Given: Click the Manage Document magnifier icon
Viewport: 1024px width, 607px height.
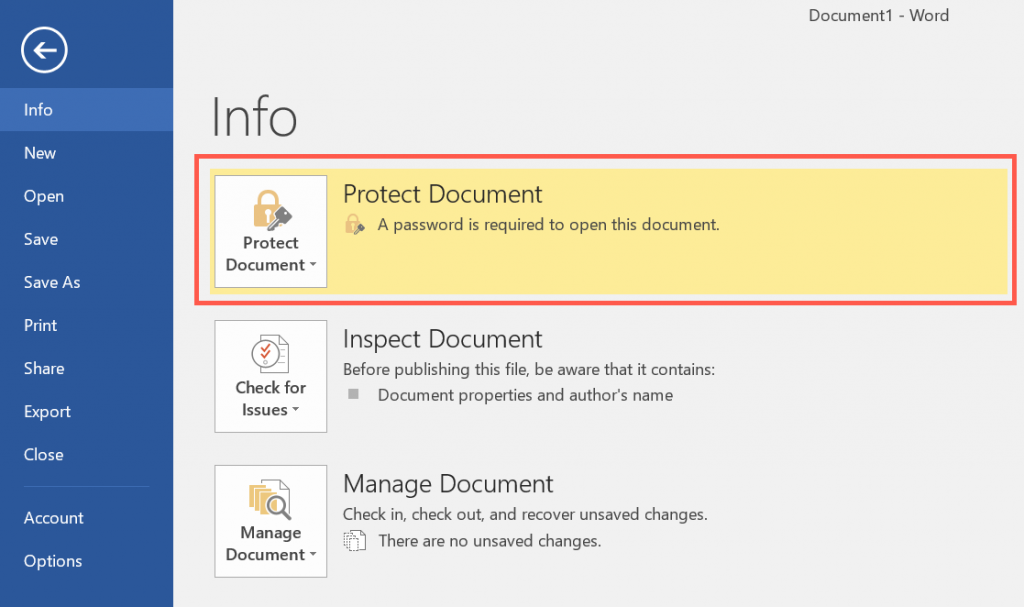Looking at the screenshot, I should [270, 500].
